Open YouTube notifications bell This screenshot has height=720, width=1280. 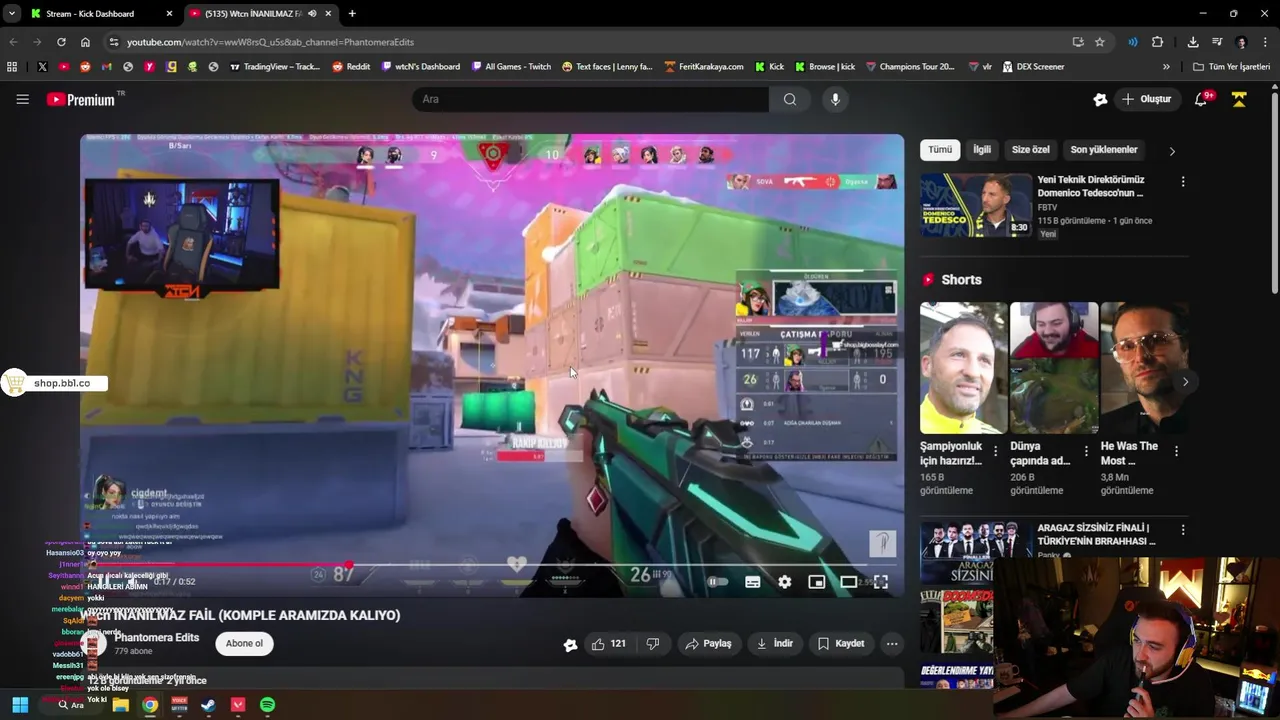coord(1202,99)
